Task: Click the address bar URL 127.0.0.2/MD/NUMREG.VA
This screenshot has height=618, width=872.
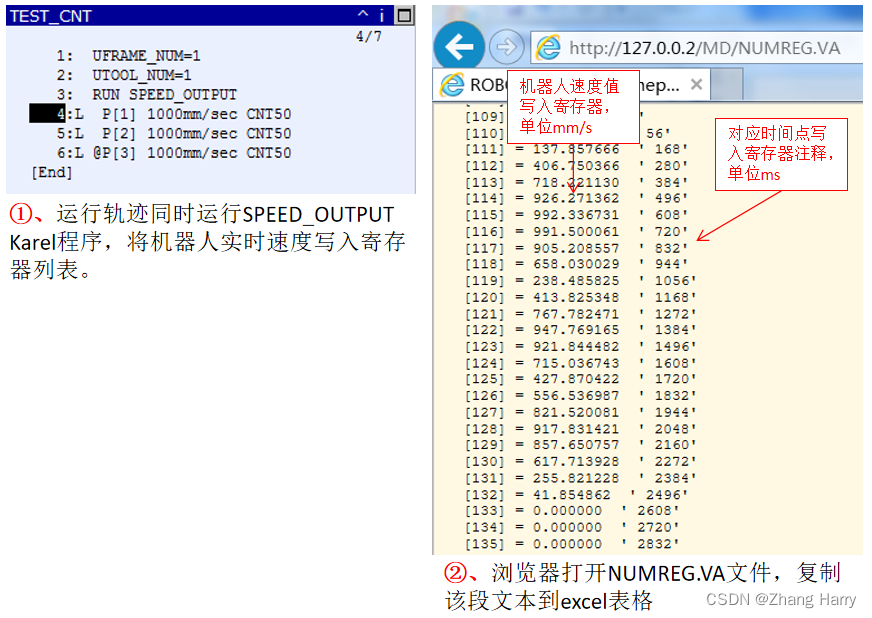Action: pyautogui.click(x=704, y=48)
